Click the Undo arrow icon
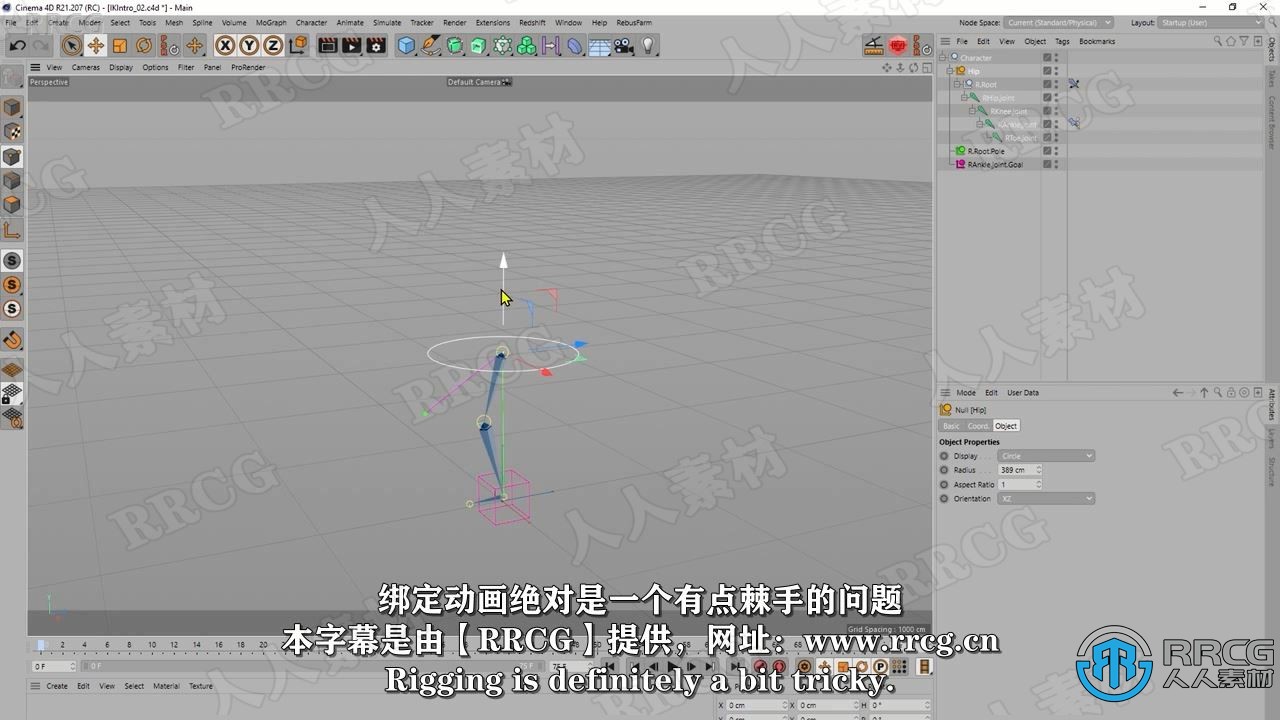 17,45
